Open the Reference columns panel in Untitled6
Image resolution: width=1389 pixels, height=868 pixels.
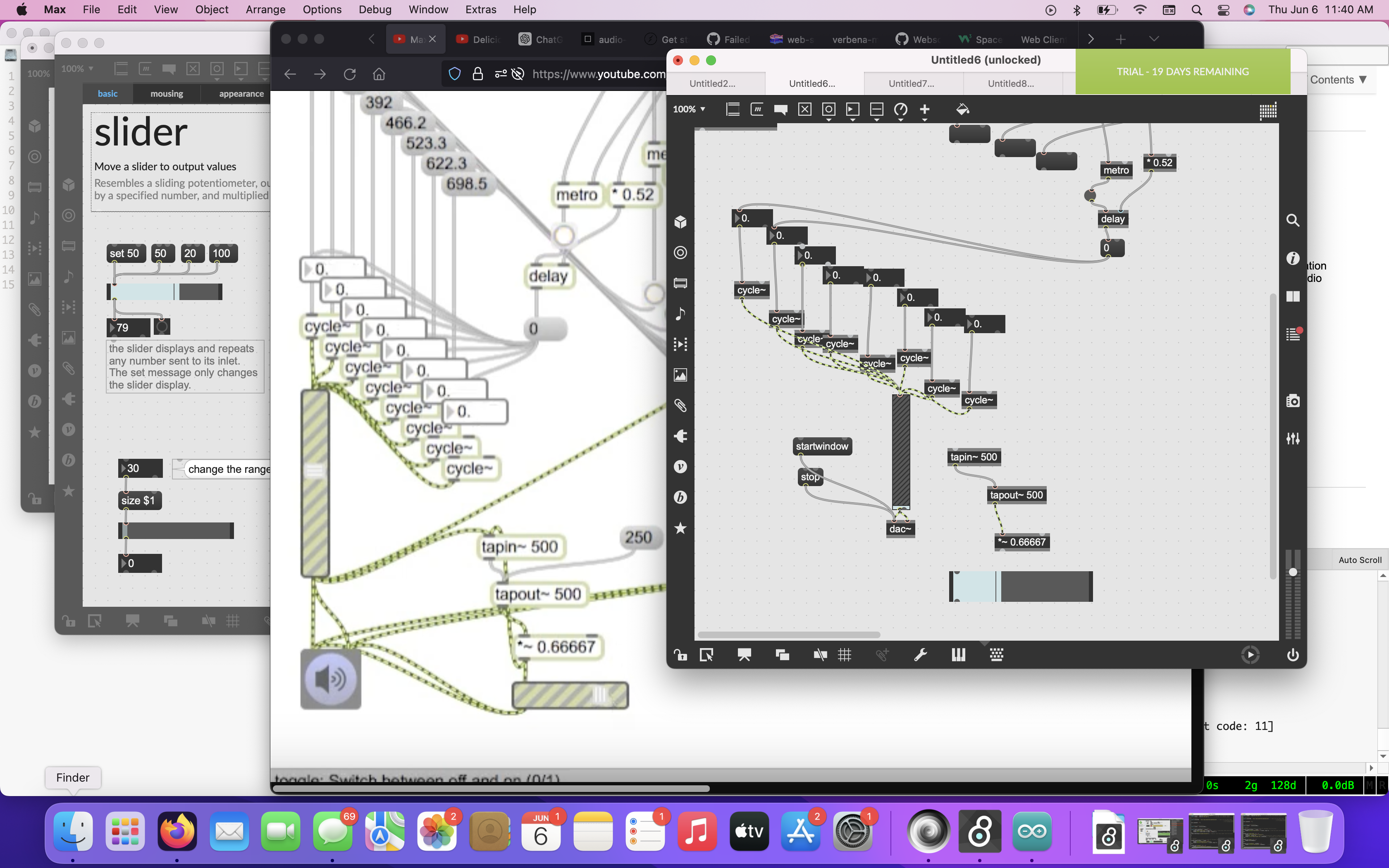click(1293, 296)
